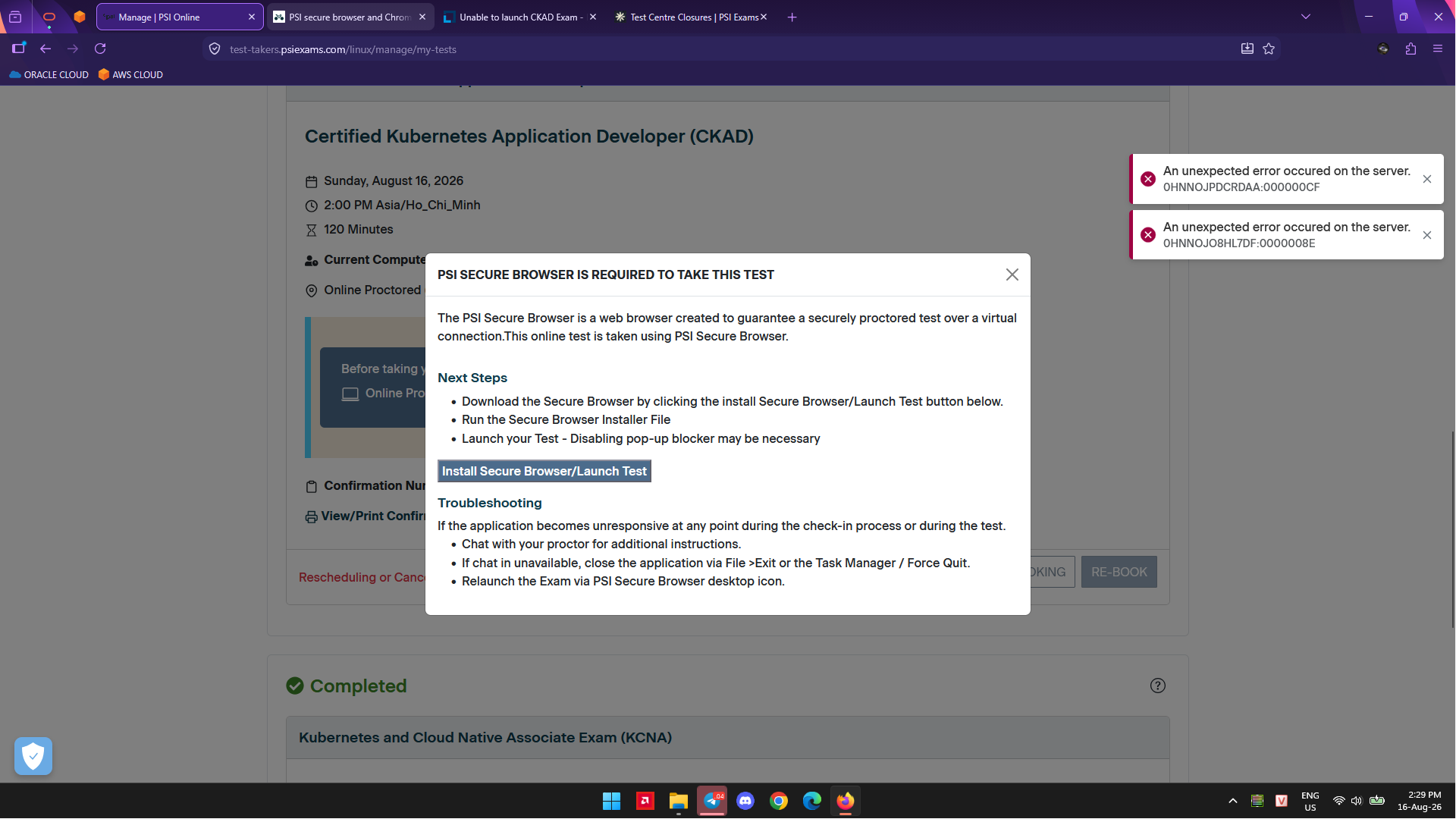Select the pinned tab with orange hexagon icon
This screenshot has width=1456, height=819.
coord(80,17)
